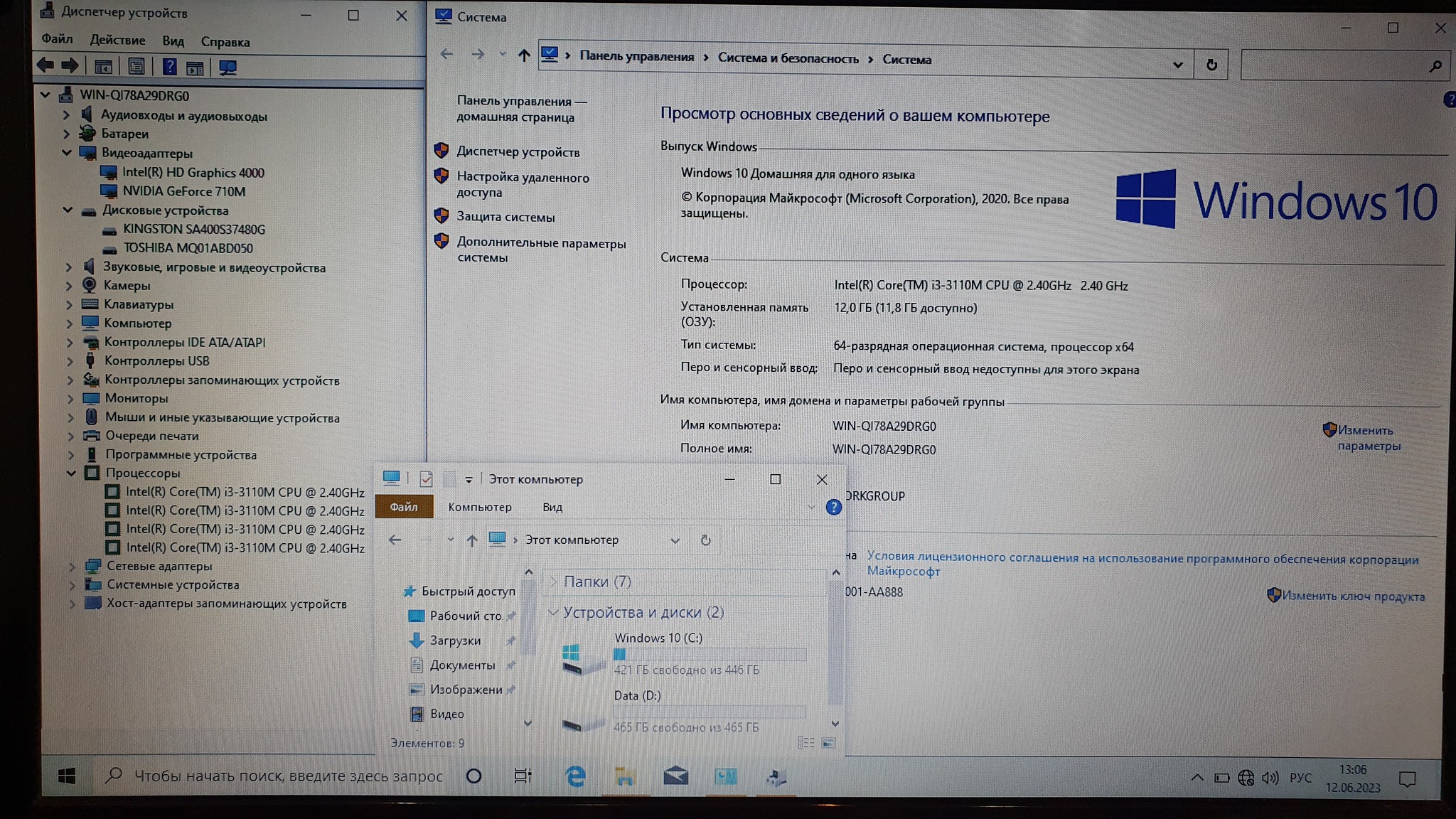The image size is (1456, 819).
Task: Click Изменить ключ продукта link
Action: point(1353,596)
